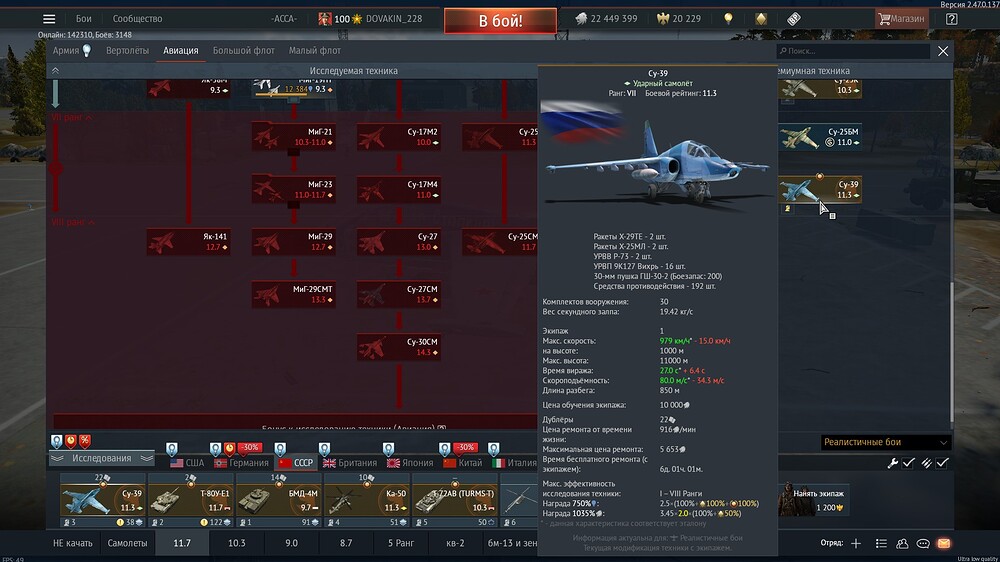
Task: Open the Магазин shop button
Action: coord(901,18)
